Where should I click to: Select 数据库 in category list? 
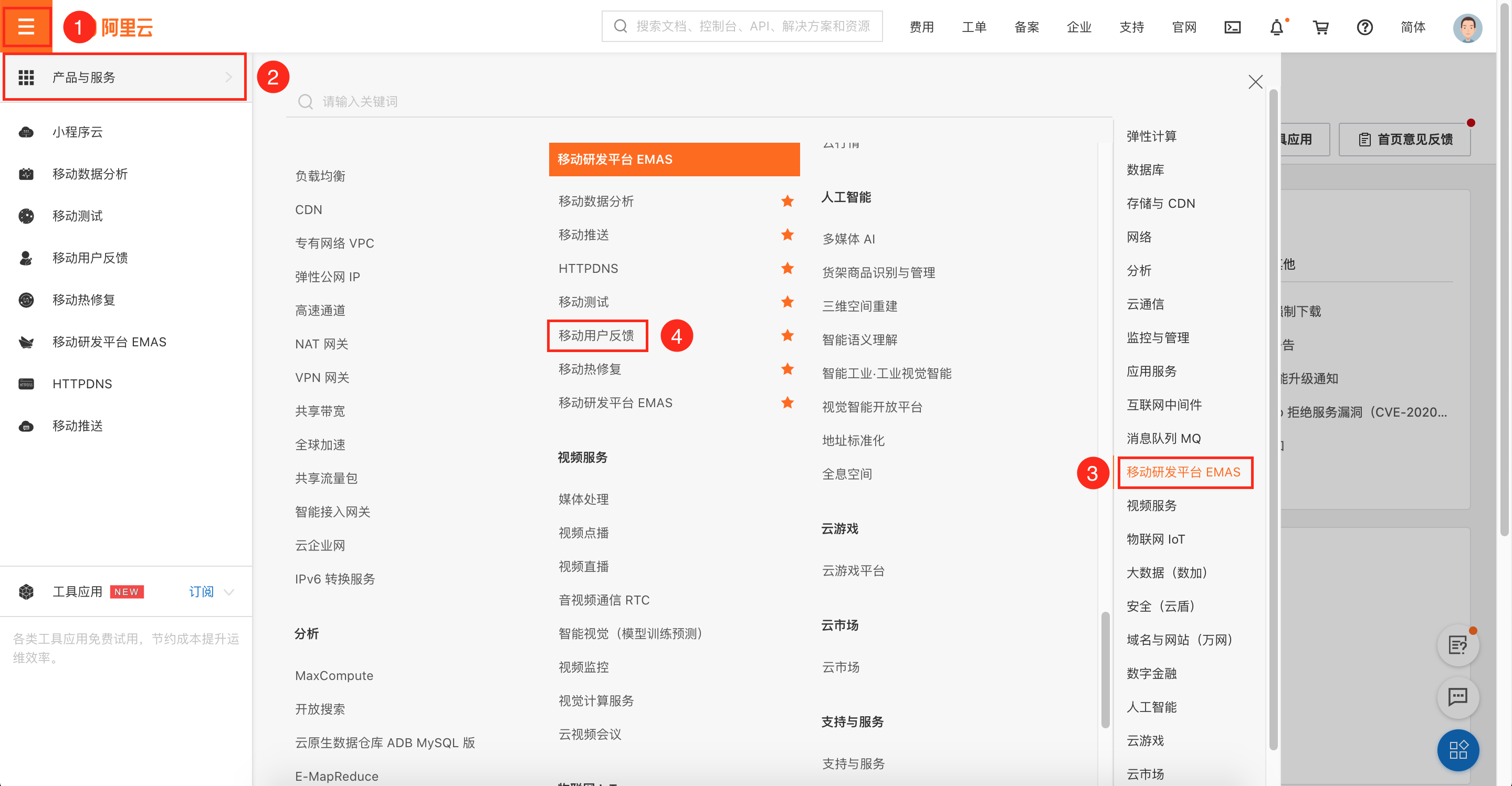[x=1145, y=170]
